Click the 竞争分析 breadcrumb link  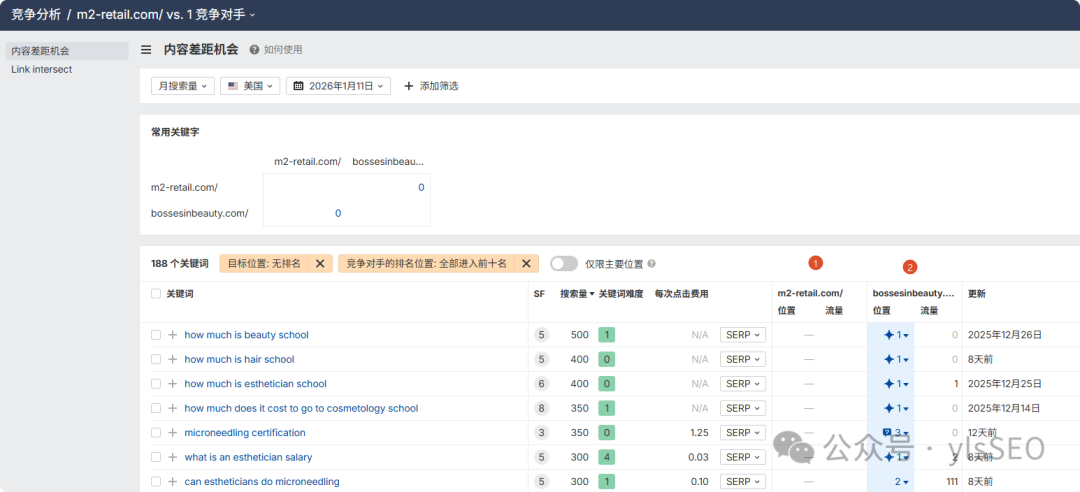click(x=36, y=14)
